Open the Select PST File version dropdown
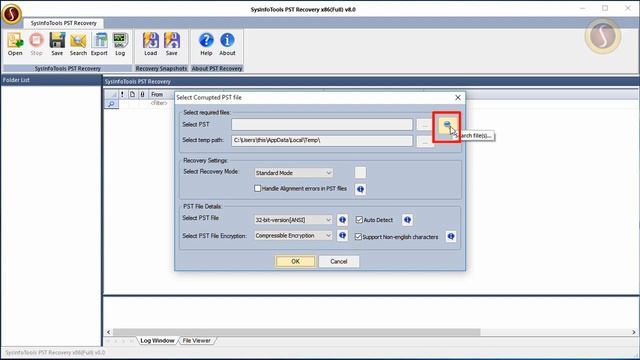Screen dimensions: 640x360 (x=293, y=220)
